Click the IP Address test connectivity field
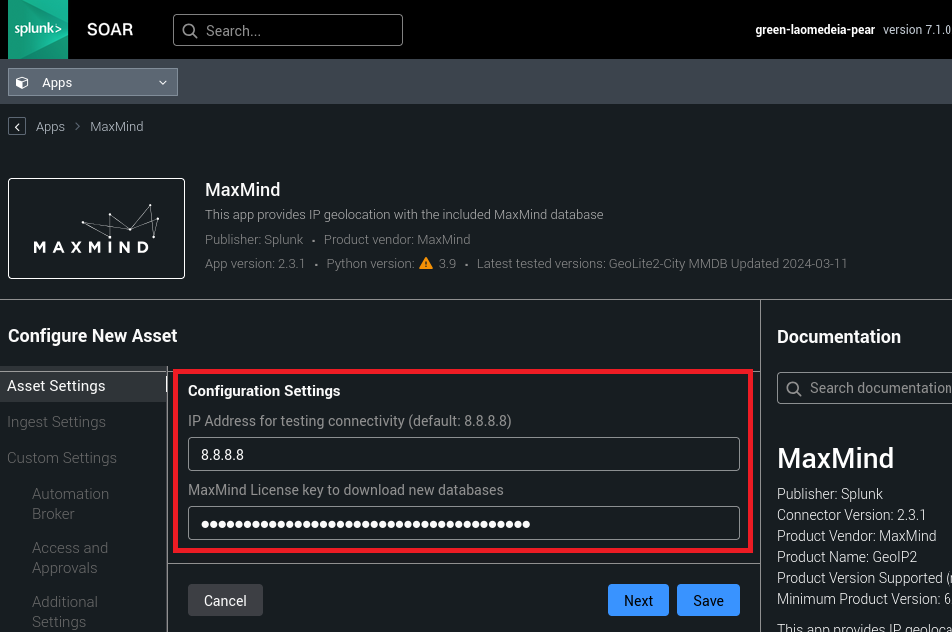The width and height of the screenshot is (952, 632). (x=464, y=454)
